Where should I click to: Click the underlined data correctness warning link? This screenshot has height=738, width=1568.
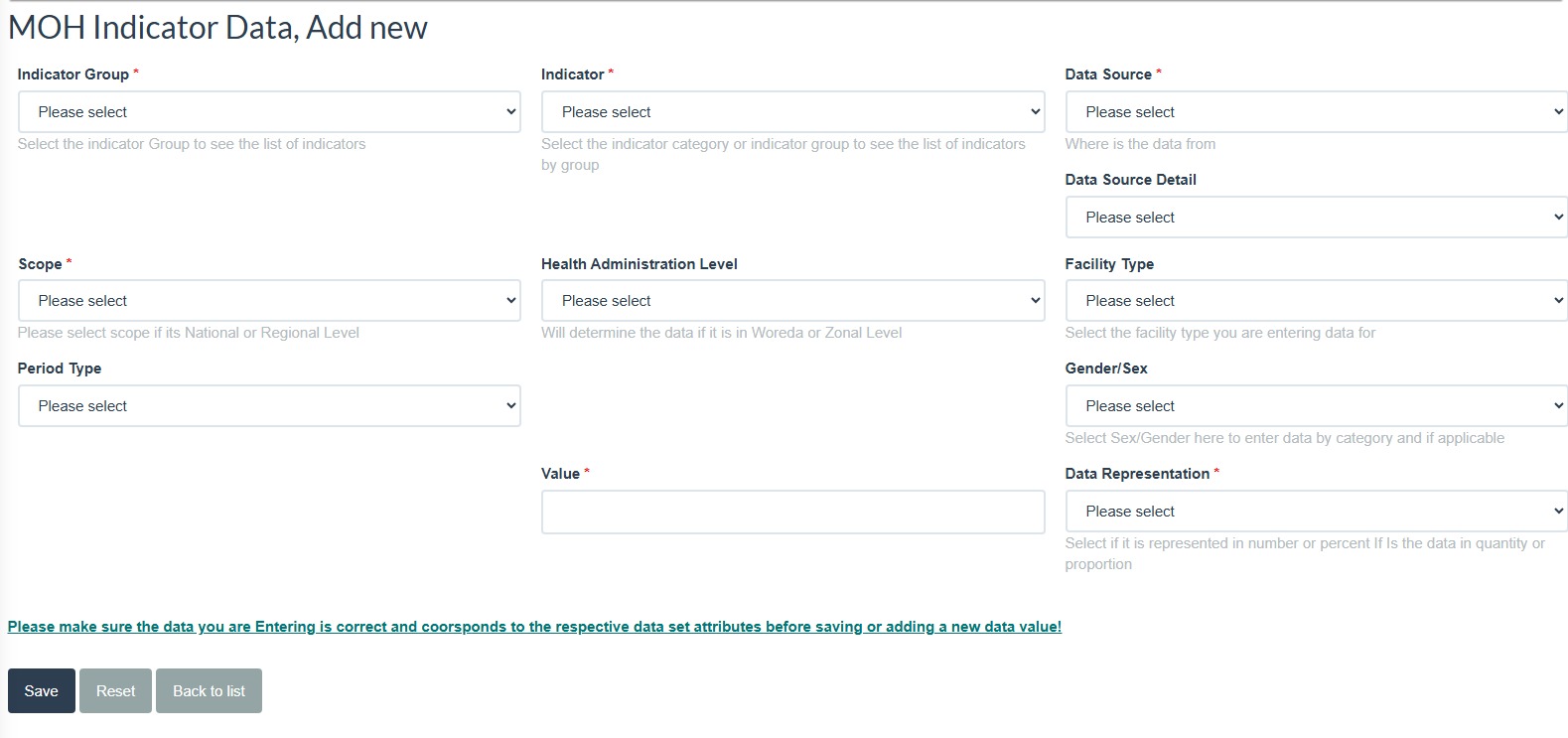(x=534, y=627)
